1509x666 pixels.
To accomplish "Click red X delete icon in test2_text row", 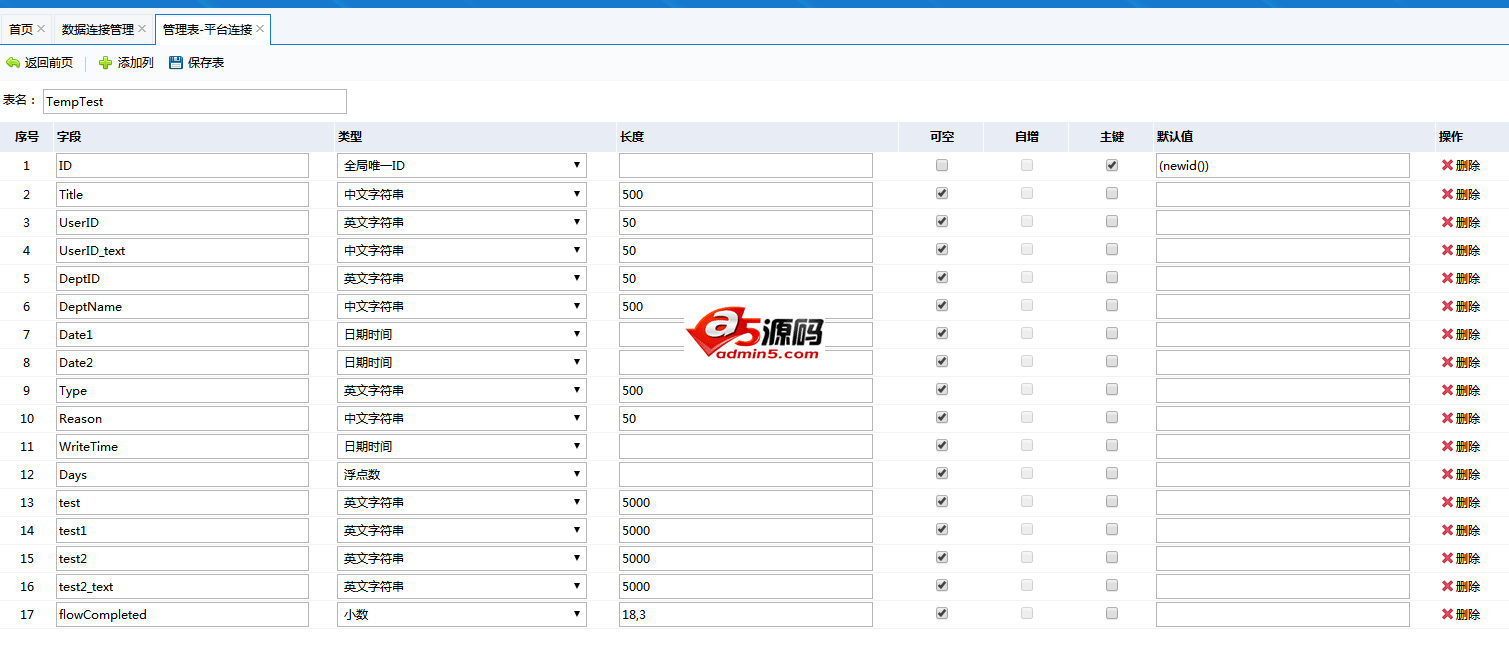I will click(1447, 586).
